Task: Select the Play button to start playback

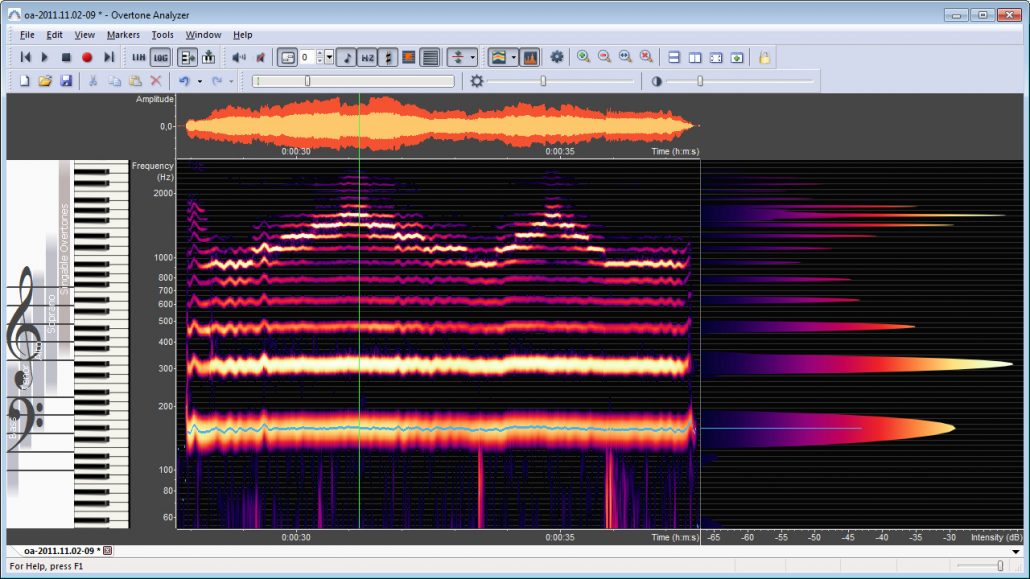Action: tap(45, 57)
